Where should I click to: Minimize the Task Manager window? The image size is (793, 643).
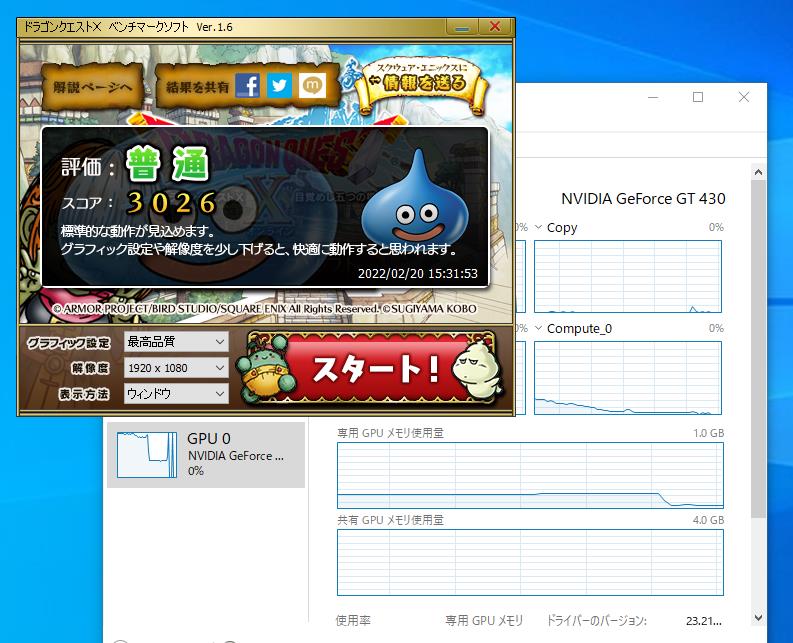tap(653, 97)
